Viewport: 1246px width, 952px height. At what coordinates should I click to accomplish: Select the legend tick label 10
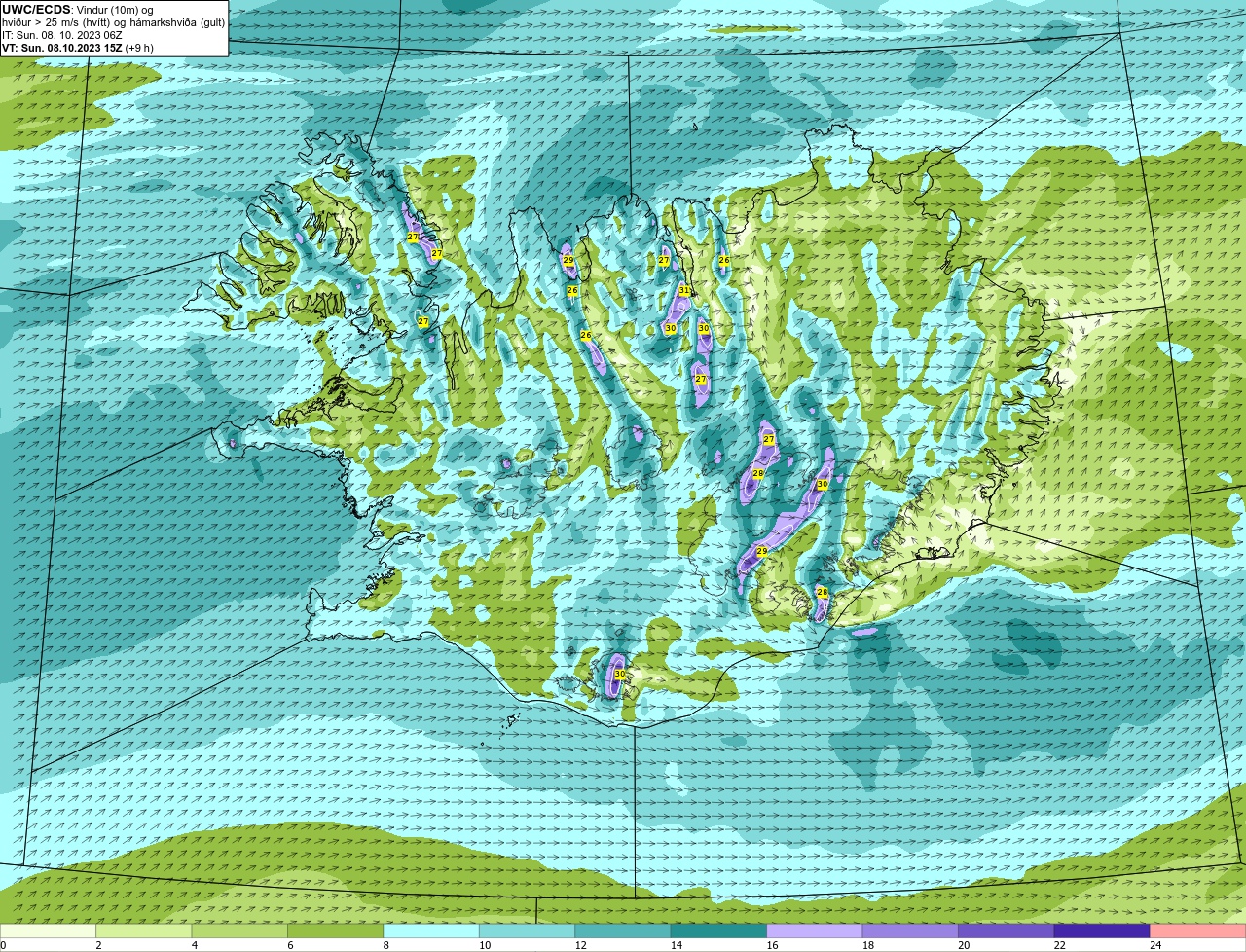pos(485,945)
